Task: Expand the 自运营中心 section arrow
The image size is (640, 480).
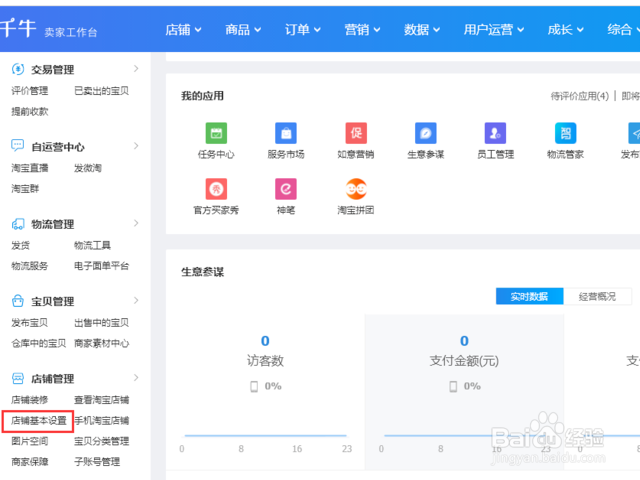Action: [x=136, y=146]
